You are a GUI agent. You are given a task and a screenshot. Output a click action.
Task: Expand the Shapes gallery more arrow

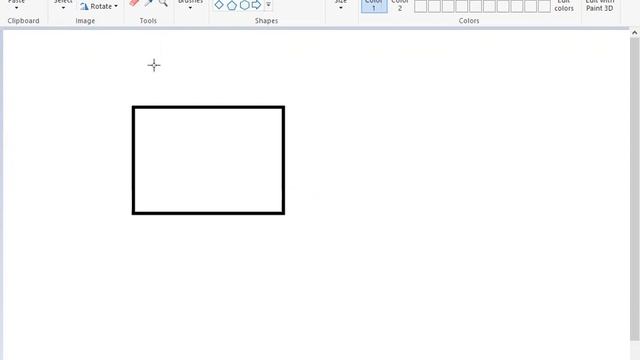pyautogui.click(x=268, y=5)
